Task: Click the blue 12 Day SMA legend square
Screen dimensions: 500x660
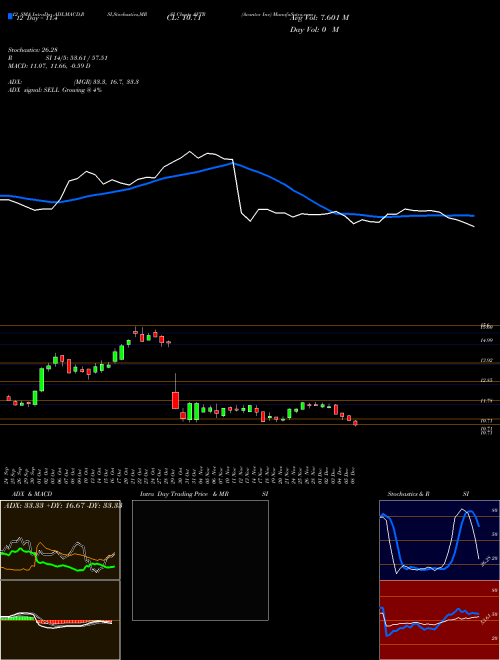Action: [10, 16]
